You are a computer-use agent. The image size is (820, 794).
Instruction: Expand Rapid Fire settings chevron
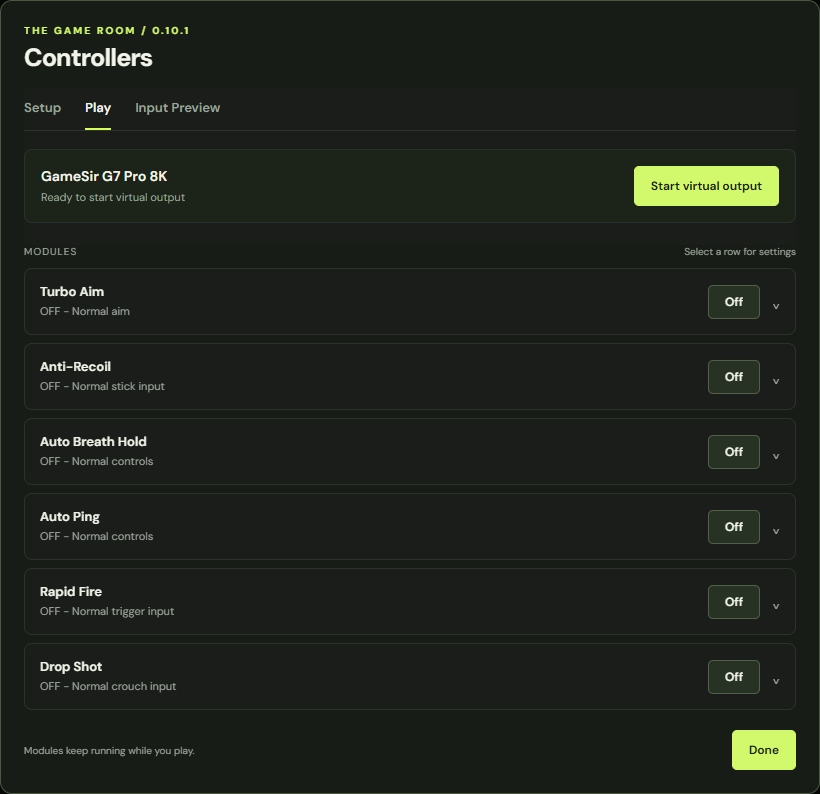click(x=776, y=606)
